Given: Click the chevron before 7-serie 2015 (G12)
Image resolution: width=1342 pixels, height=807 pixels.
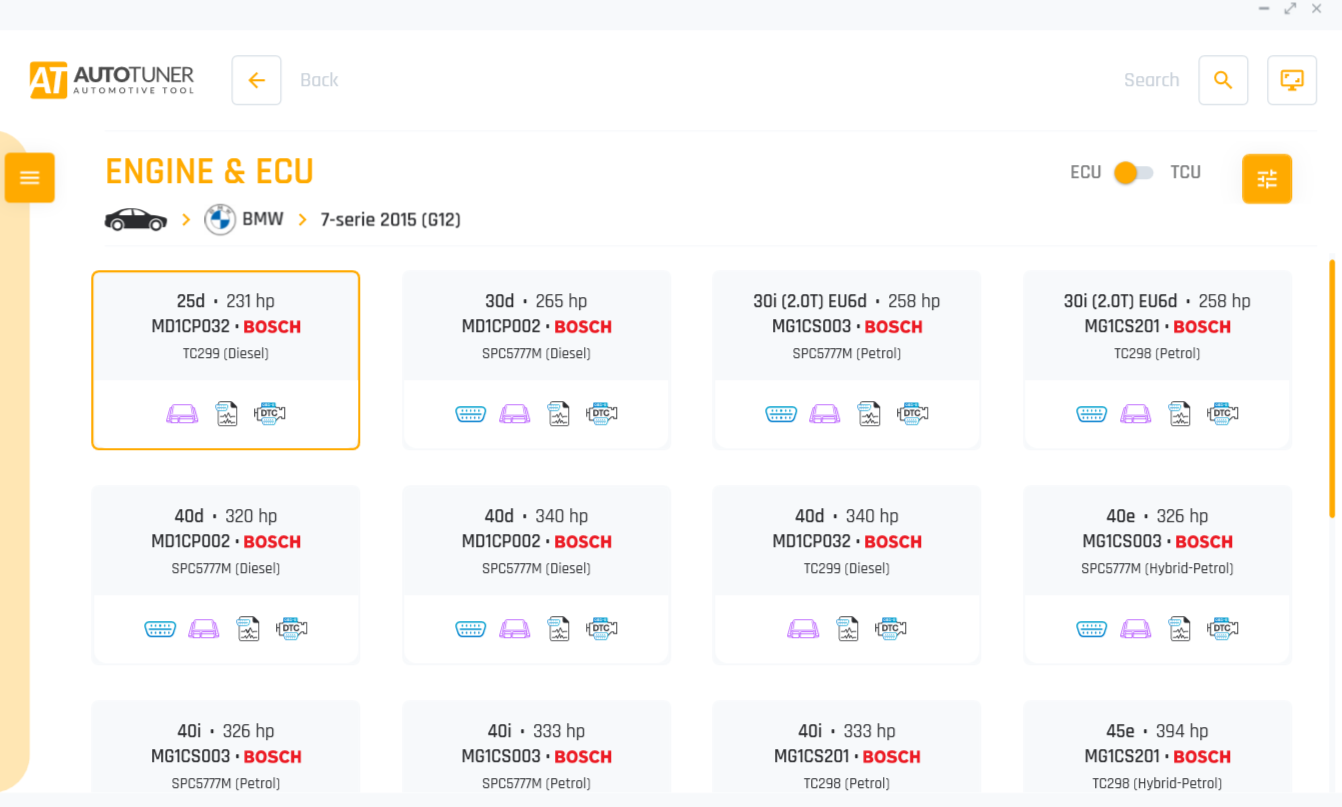Looking at the screenshot, I should click(x=302, y=219).
